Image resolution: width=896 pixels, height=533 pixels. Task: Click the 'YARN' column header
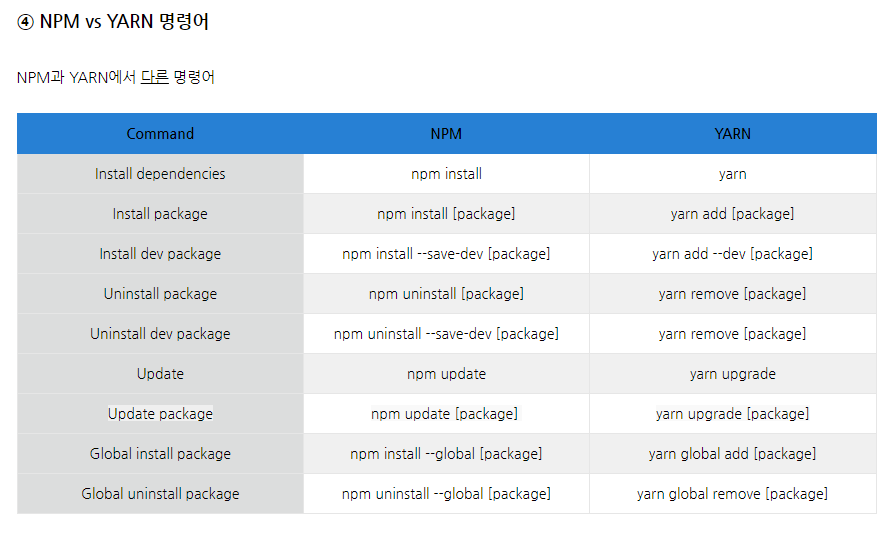(733, 134)
